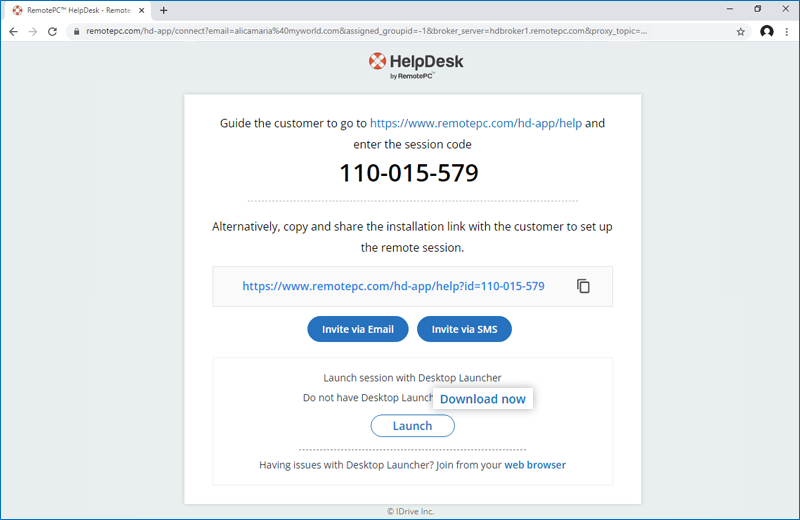View site security lock icon
This screenshot has height=520, width=800.
(x=77, y=32)
